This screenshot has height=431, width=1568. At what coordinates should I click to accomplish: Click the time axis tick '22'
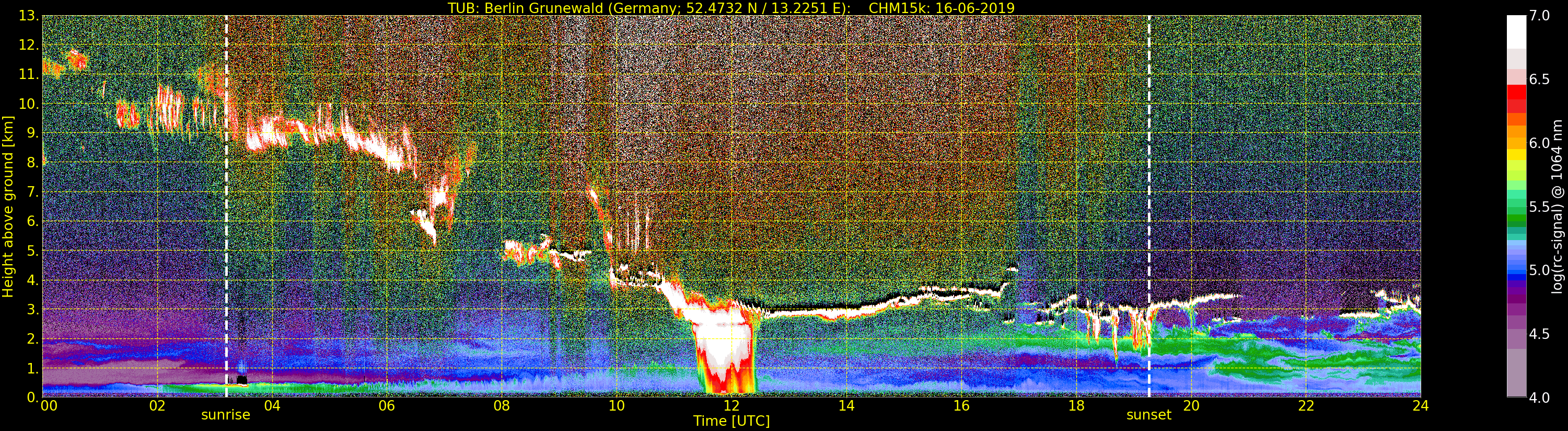coord(1306,406)
